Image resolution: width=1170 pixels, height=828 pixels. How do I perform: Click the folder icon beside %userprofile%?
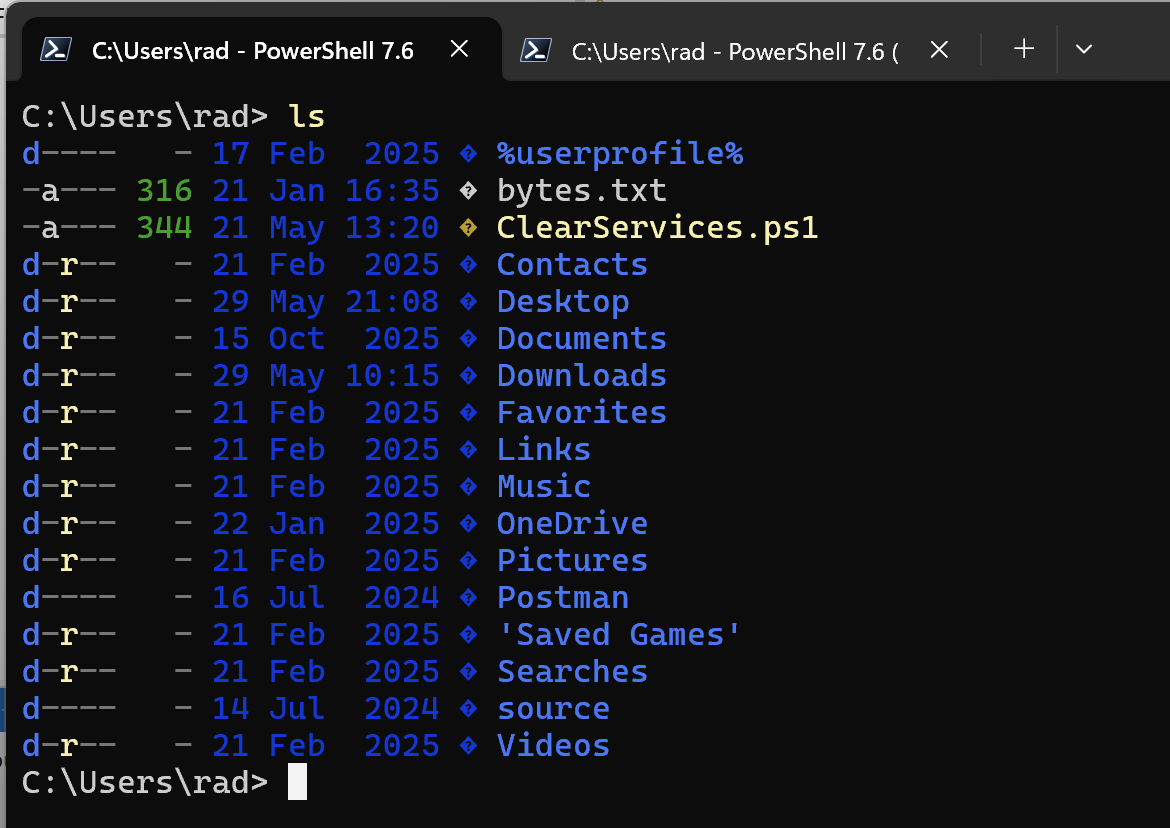pos(469,154)
